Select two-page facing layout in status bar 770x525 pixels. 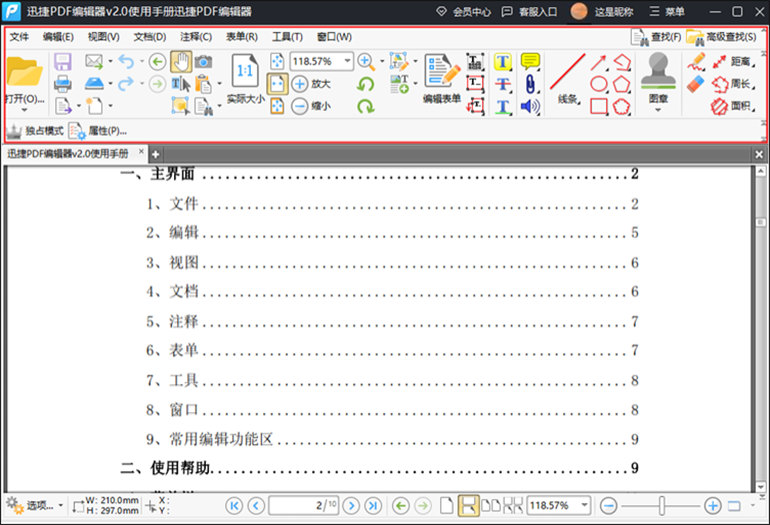[x=491, y=505]
